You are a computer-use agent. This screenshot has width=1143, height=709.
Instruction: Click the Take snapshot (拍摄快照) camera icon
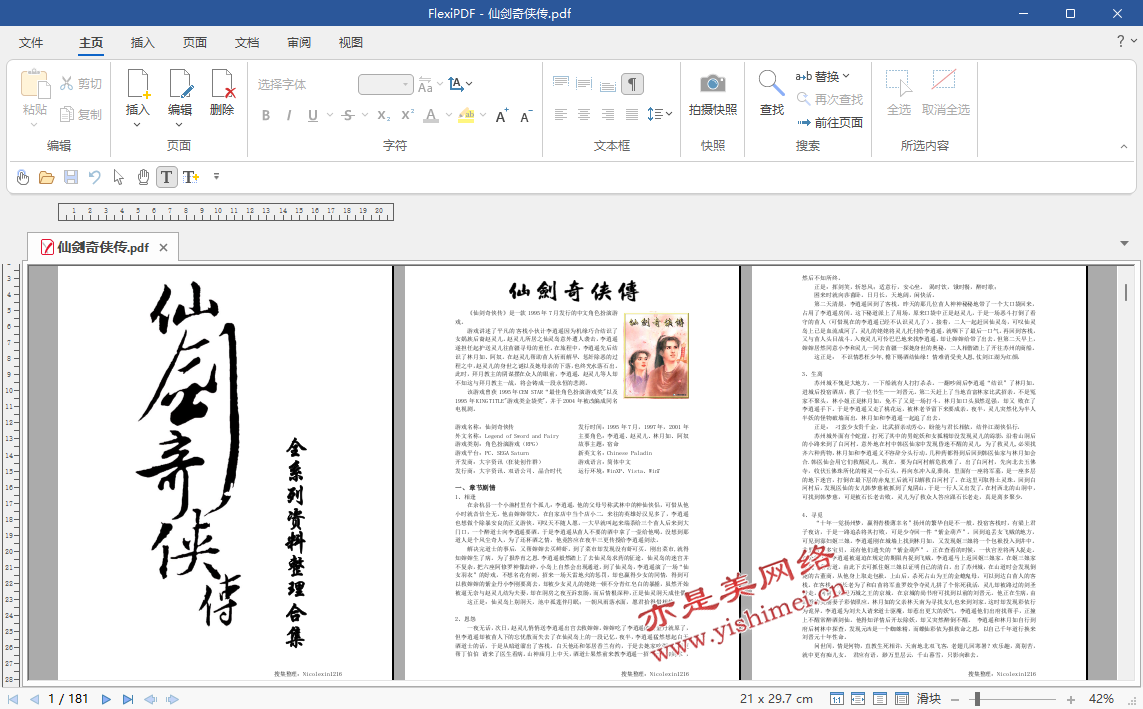[x=712, y=83]
